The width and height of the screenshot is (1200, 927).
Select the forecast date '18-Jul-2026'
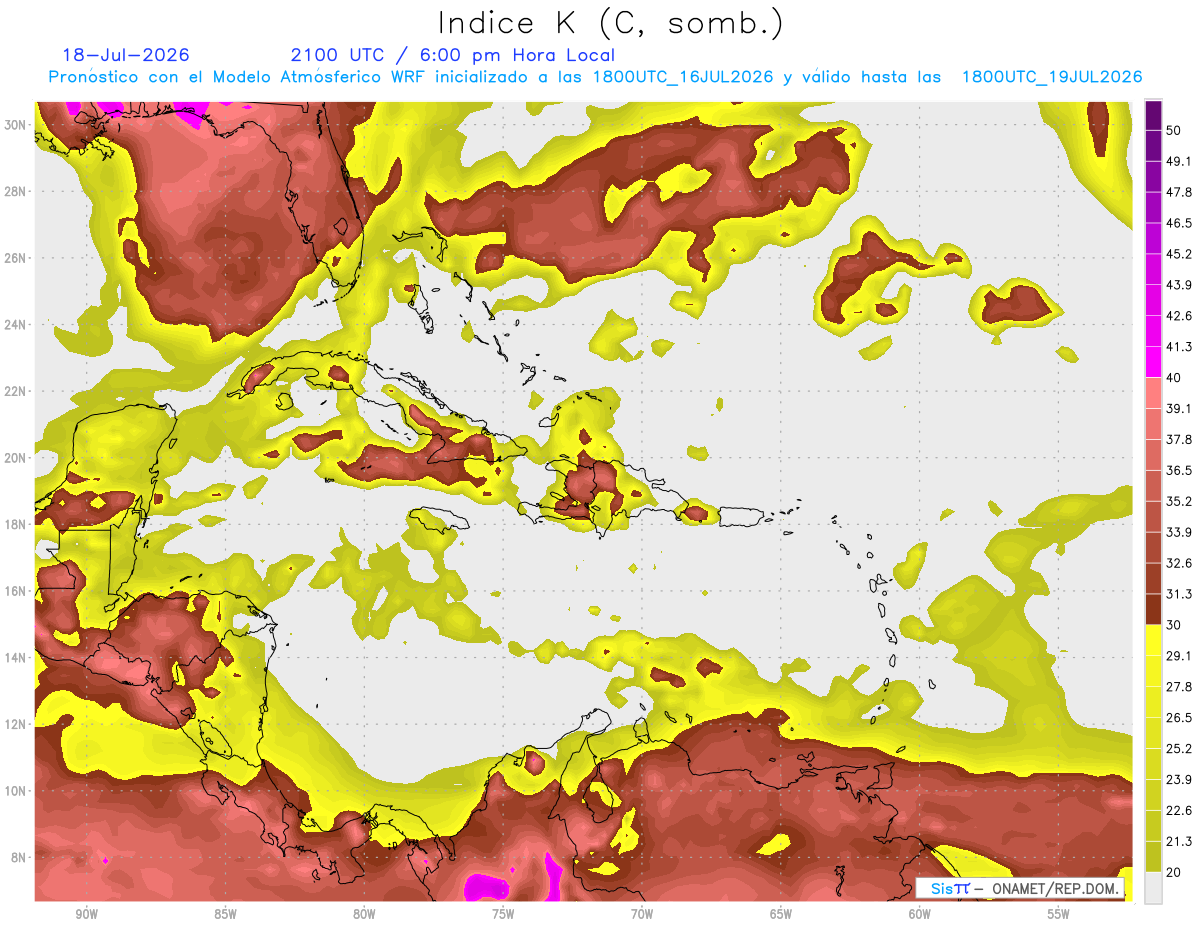tap(126, 55)
